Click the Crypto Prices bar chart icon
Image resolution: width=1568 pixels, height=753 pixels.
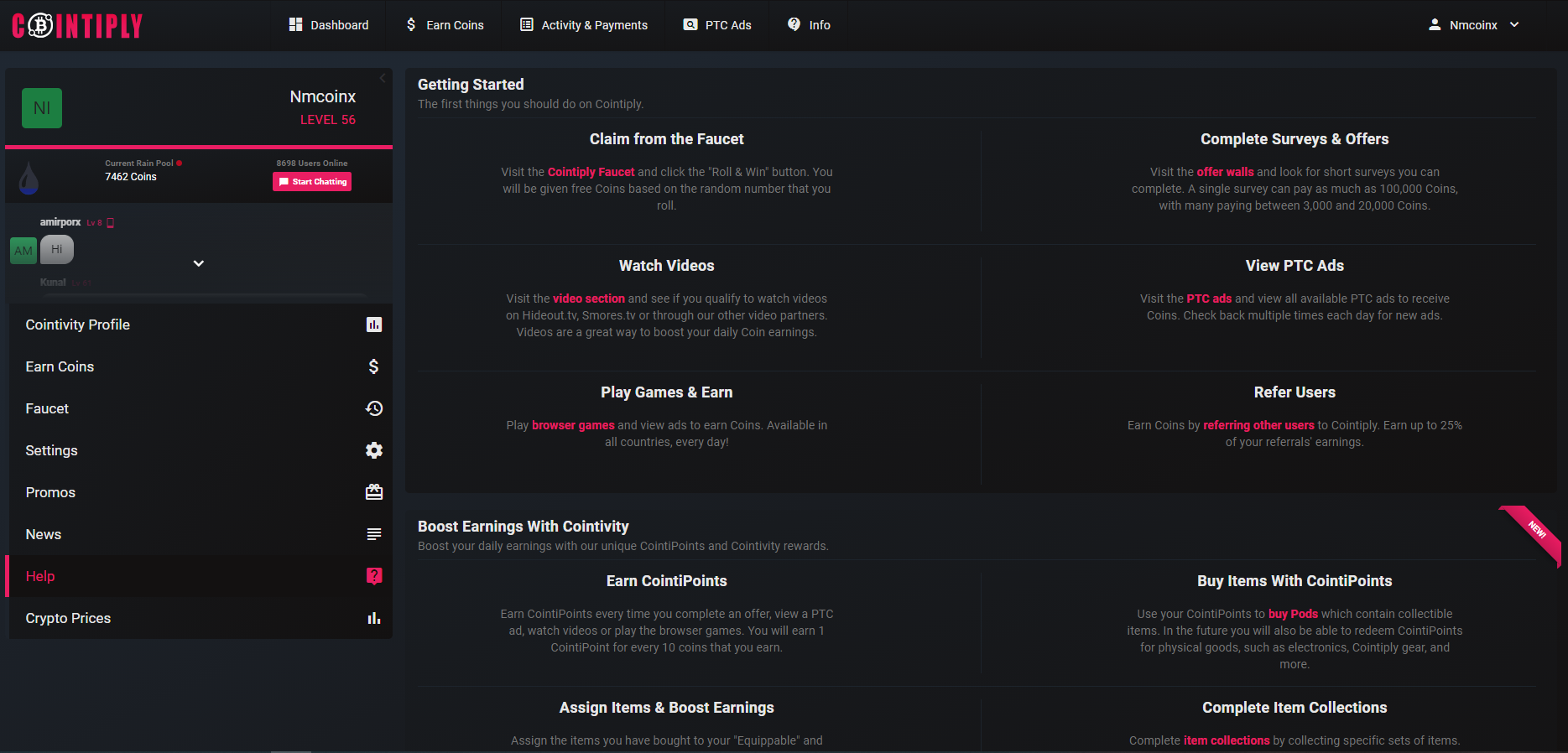pyautogui.click(x=374, y=618)
